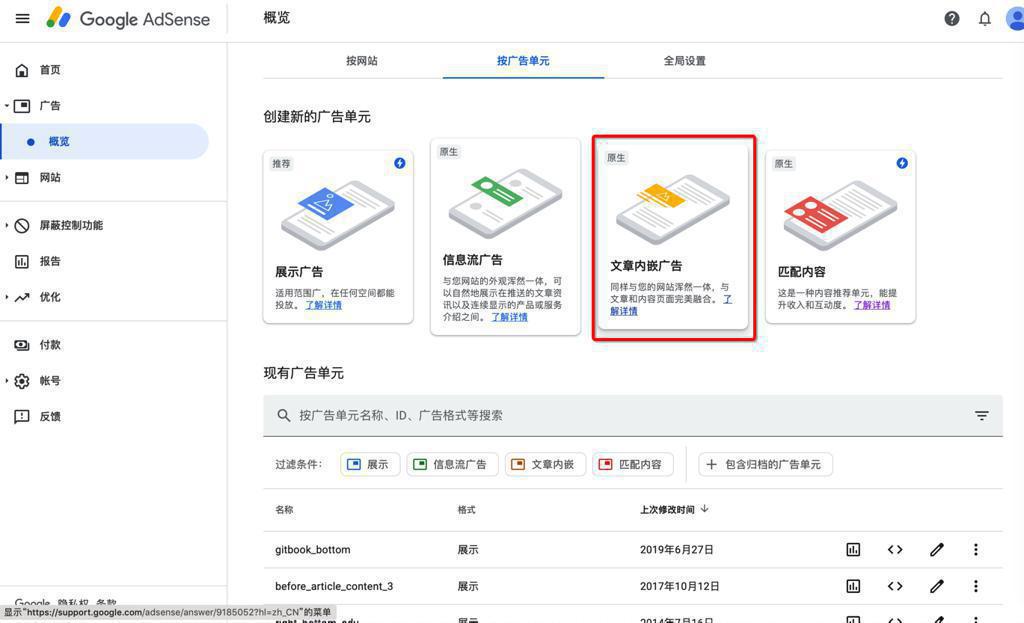
Task: Click the trend icon beside 优化
Action: point(22,297)
